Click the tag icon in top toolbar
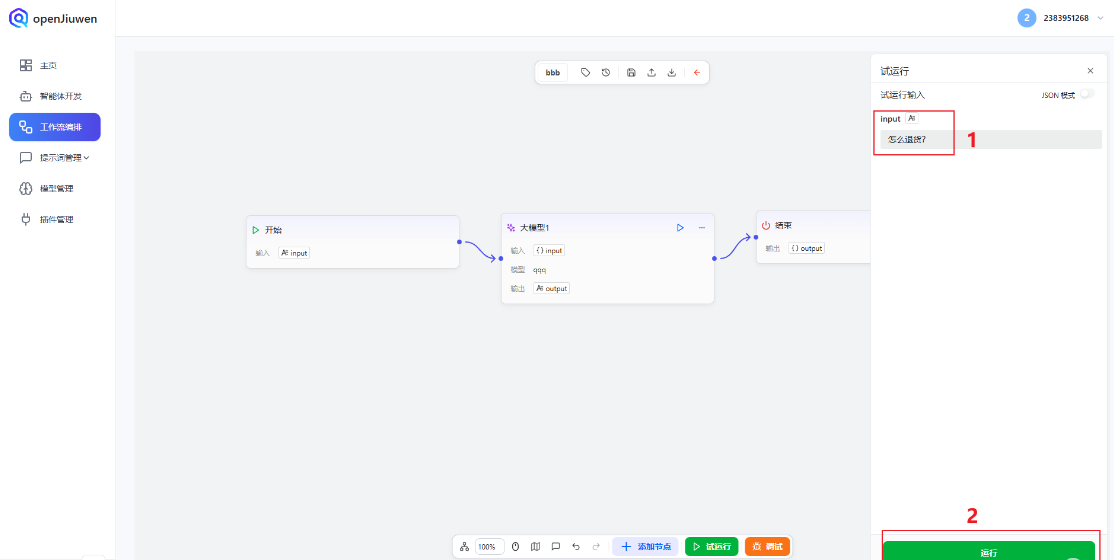 [x=585, y=72]
